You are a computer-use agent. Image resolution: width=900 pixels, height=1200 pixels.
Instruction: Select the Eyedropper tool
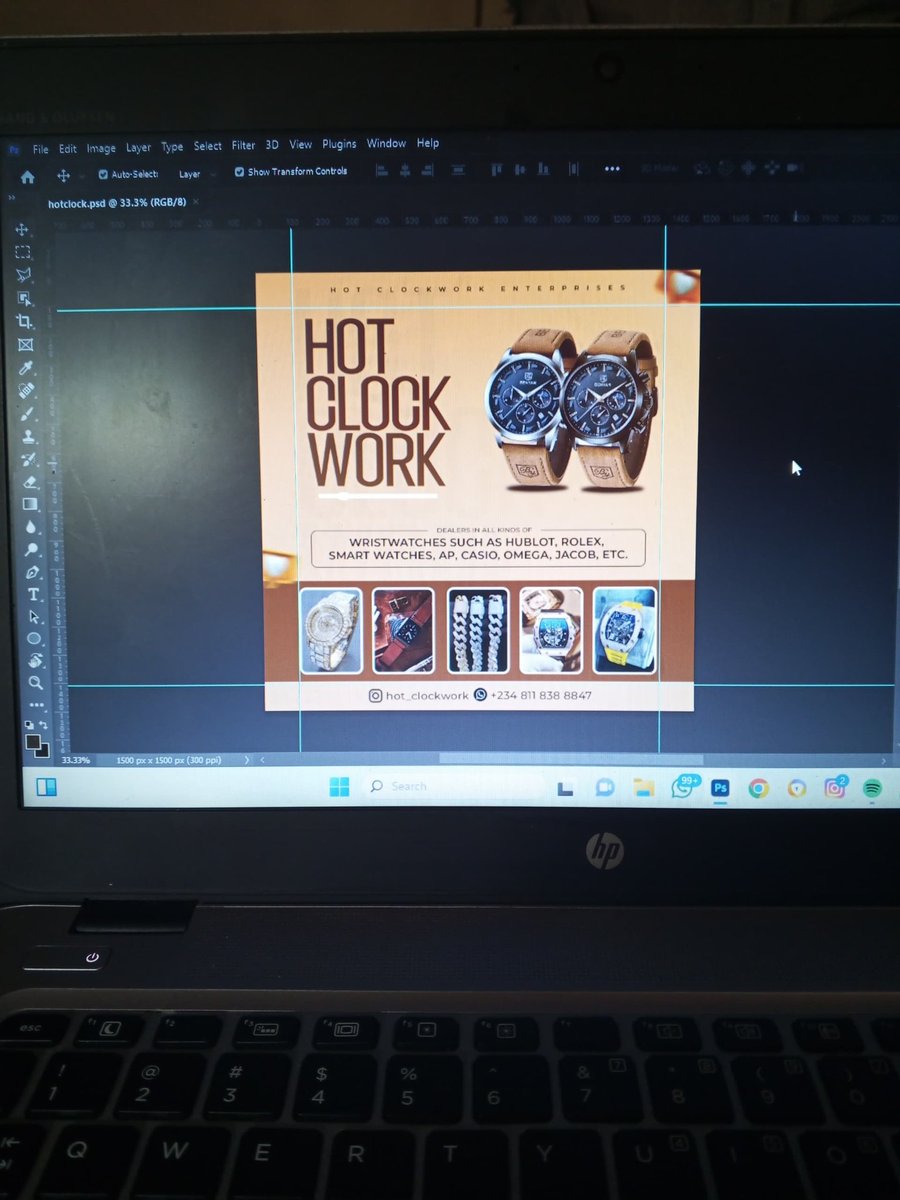(26, 368)
